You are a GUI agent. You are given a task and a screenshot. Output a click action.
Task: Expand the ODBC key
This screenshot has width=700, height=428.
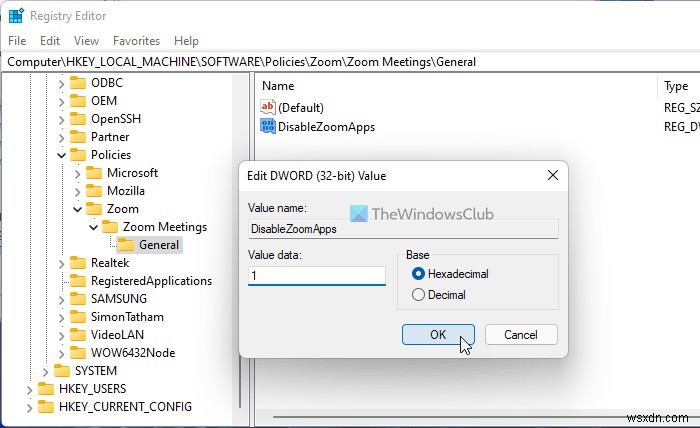pos(61,83)
